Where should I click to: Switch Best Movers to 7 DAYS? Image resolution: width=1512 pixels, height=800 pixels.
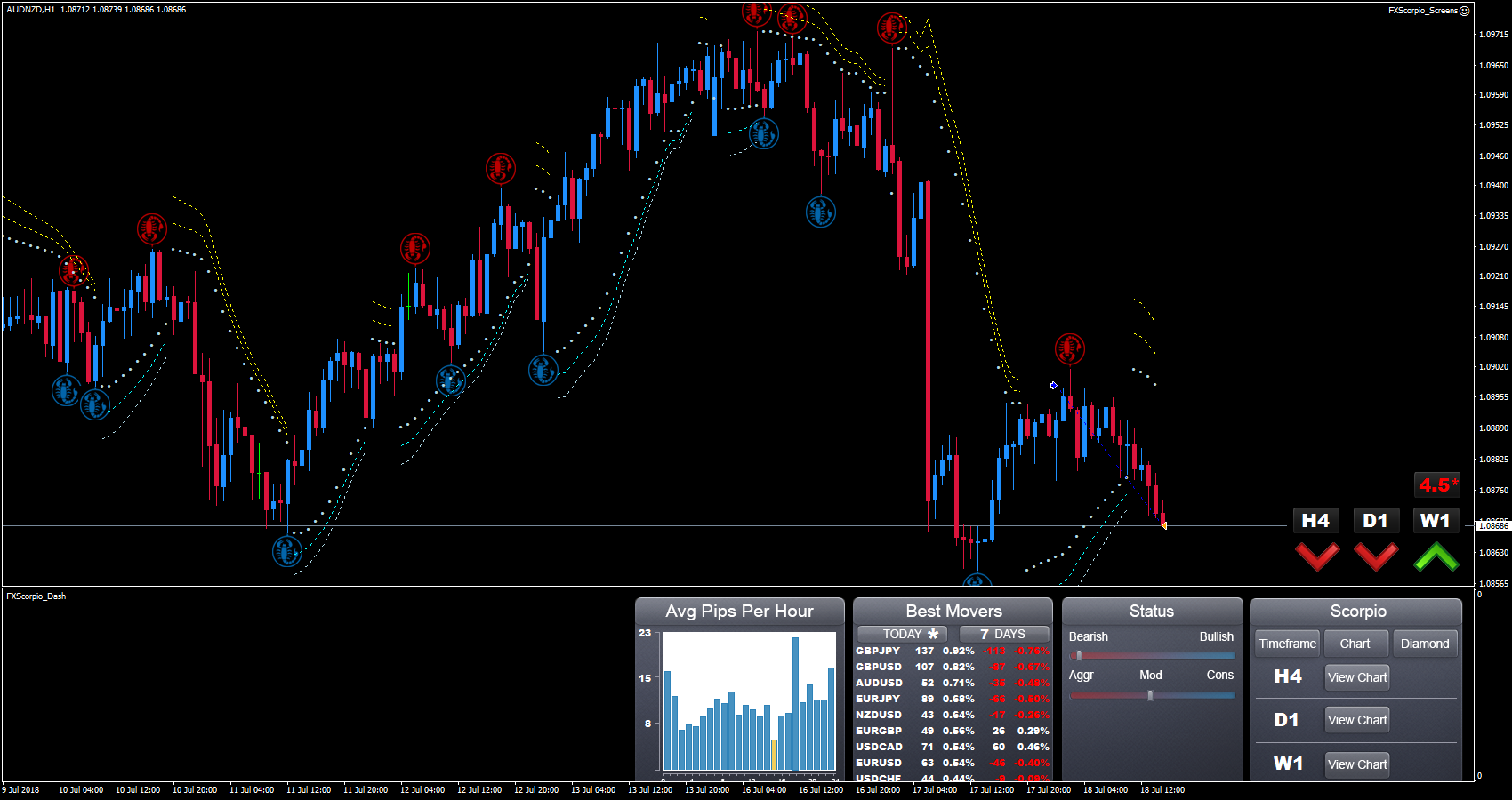click(x=1003, y=634)
